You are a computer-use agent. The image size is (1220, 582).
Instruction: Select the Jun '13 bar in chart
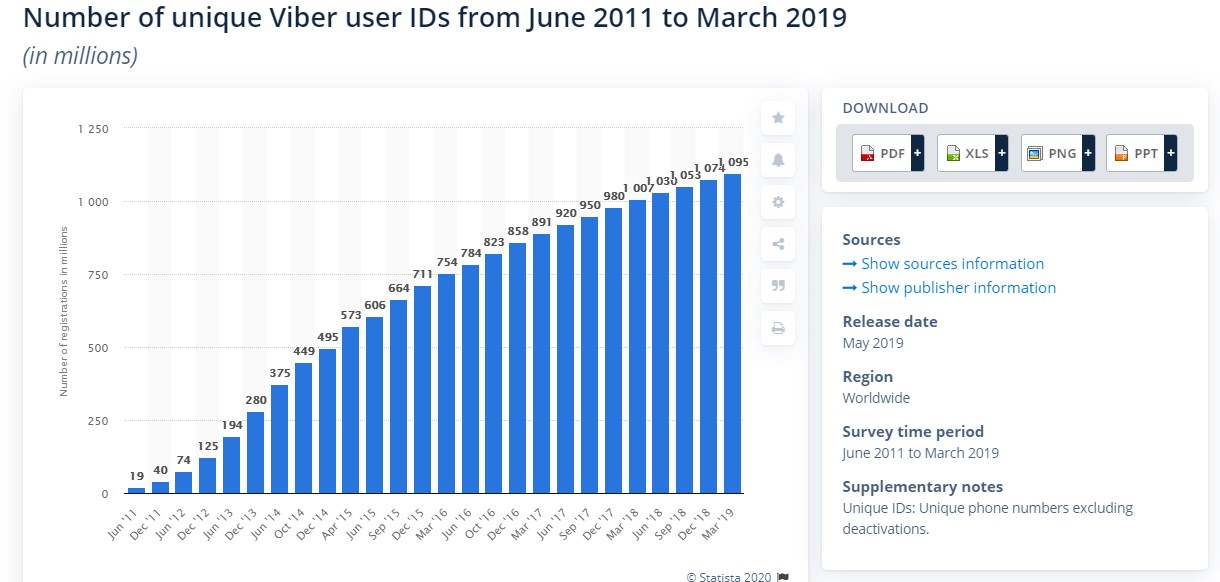click(232, 465)
